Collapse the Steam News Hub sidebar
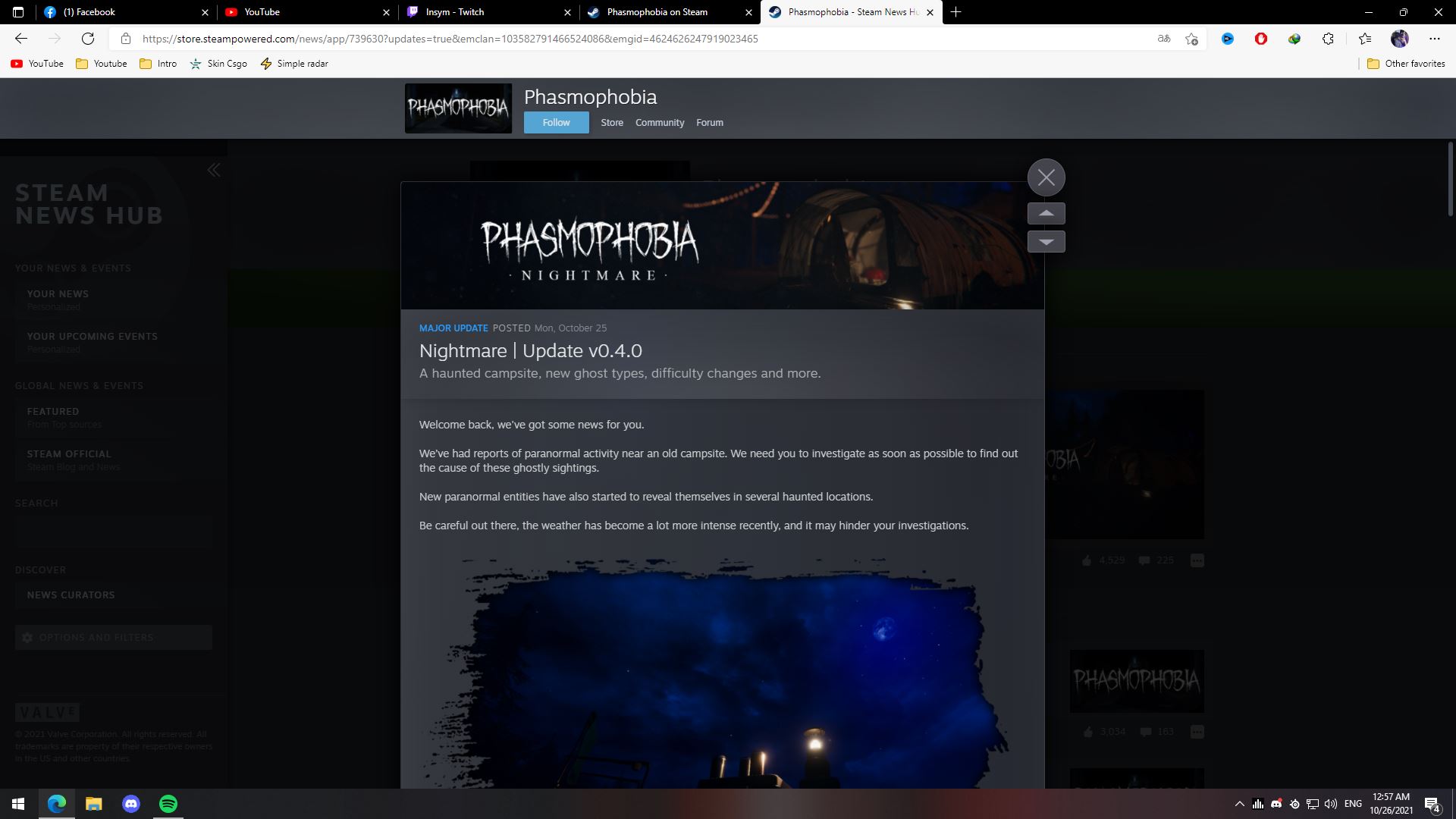The height and width of the screenshot is (819, 1456). click(x=214, y=170)
